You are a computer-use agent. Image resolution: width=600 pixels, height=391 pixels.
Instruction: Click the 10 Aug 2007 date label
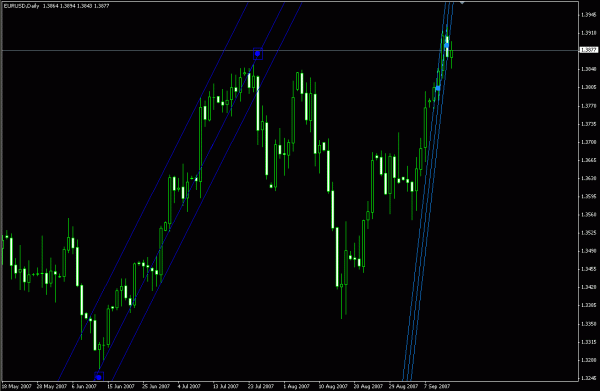333,386
